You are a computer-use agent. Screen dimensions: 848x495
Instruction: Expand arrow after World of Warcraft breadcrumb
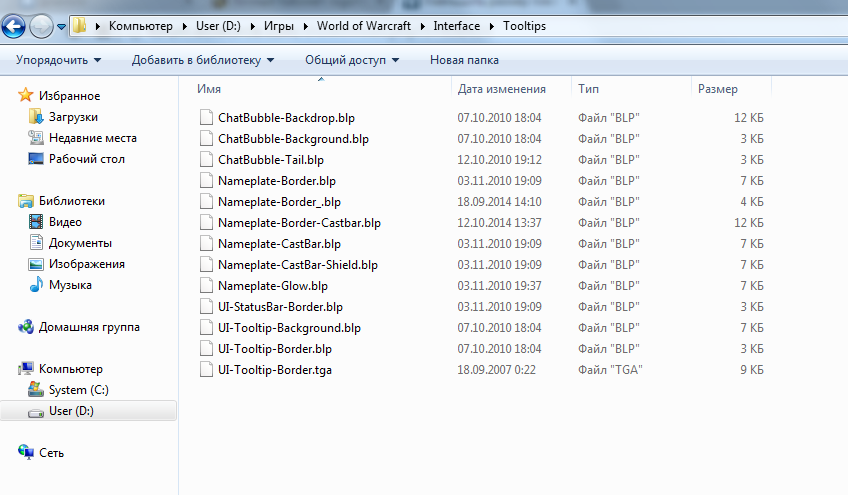pos(422,26)
